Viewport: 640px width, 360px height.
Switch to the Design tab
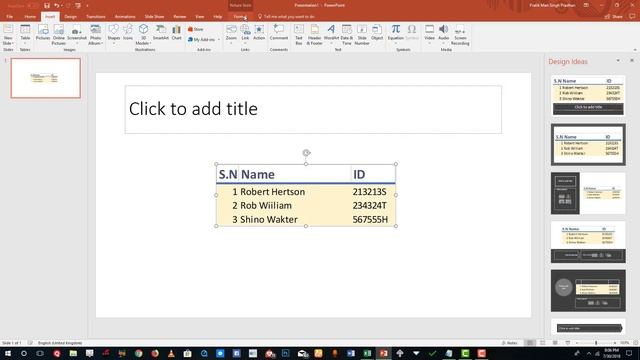(70, 17)
